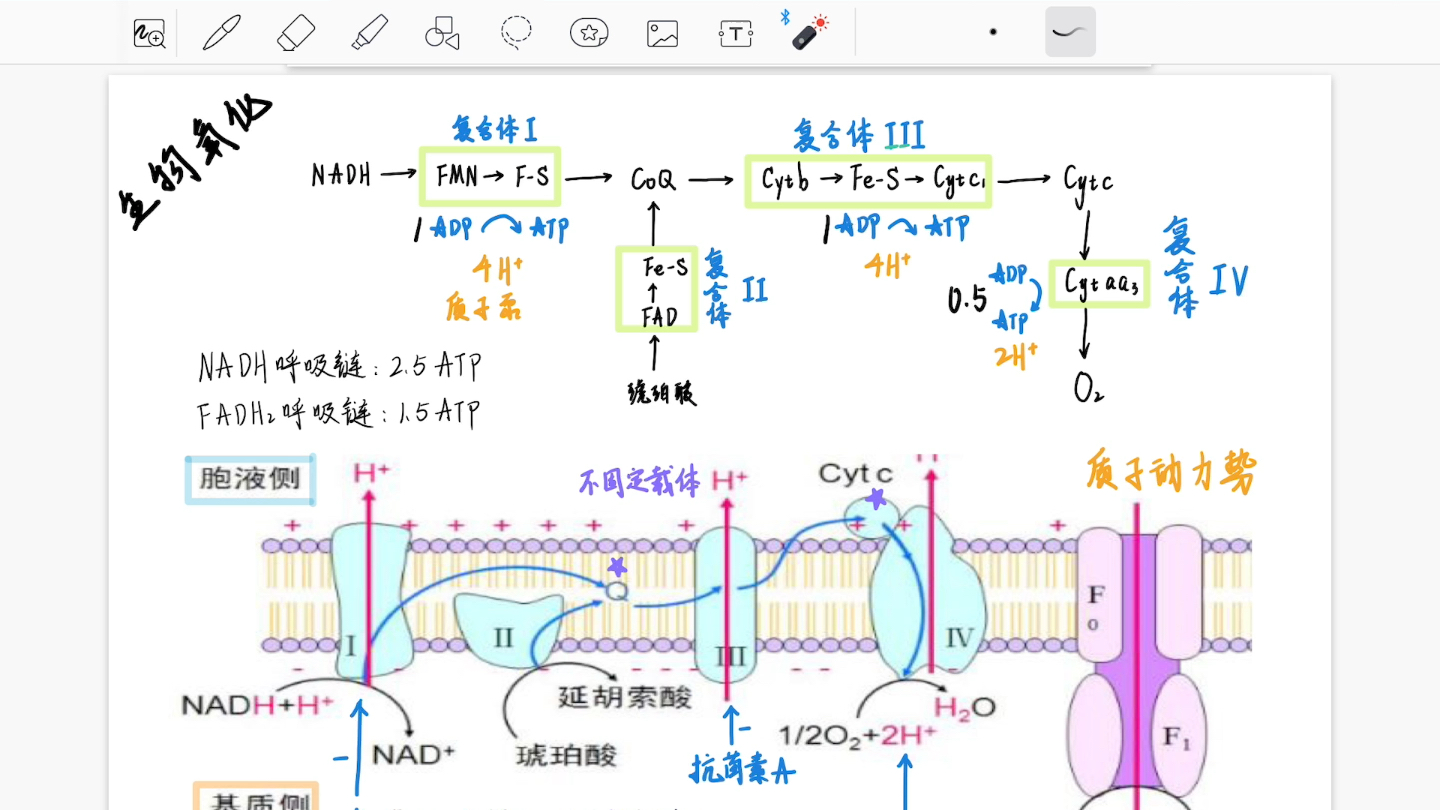Click the H2O label near complex IV
This screenshot has width=1440, height=810.
point(965,708)
